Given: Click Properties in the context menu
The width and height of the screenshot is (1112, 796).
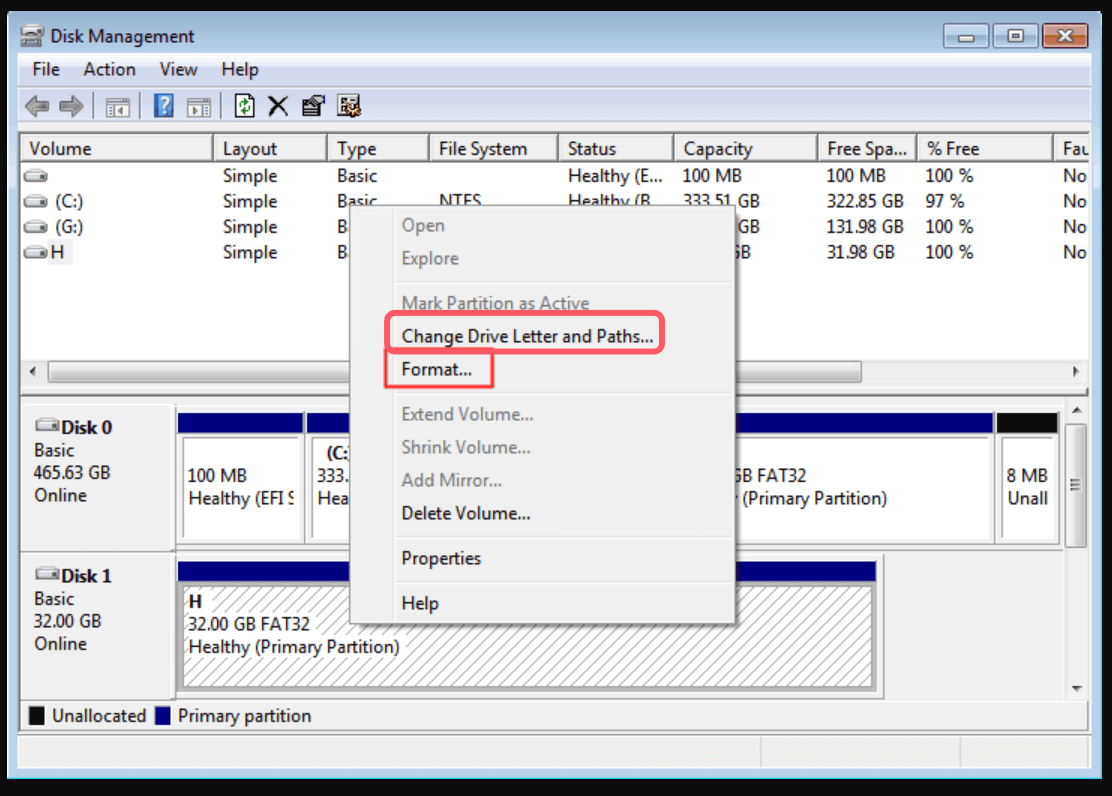Looking at the screenshot, I should click(441, 558).
